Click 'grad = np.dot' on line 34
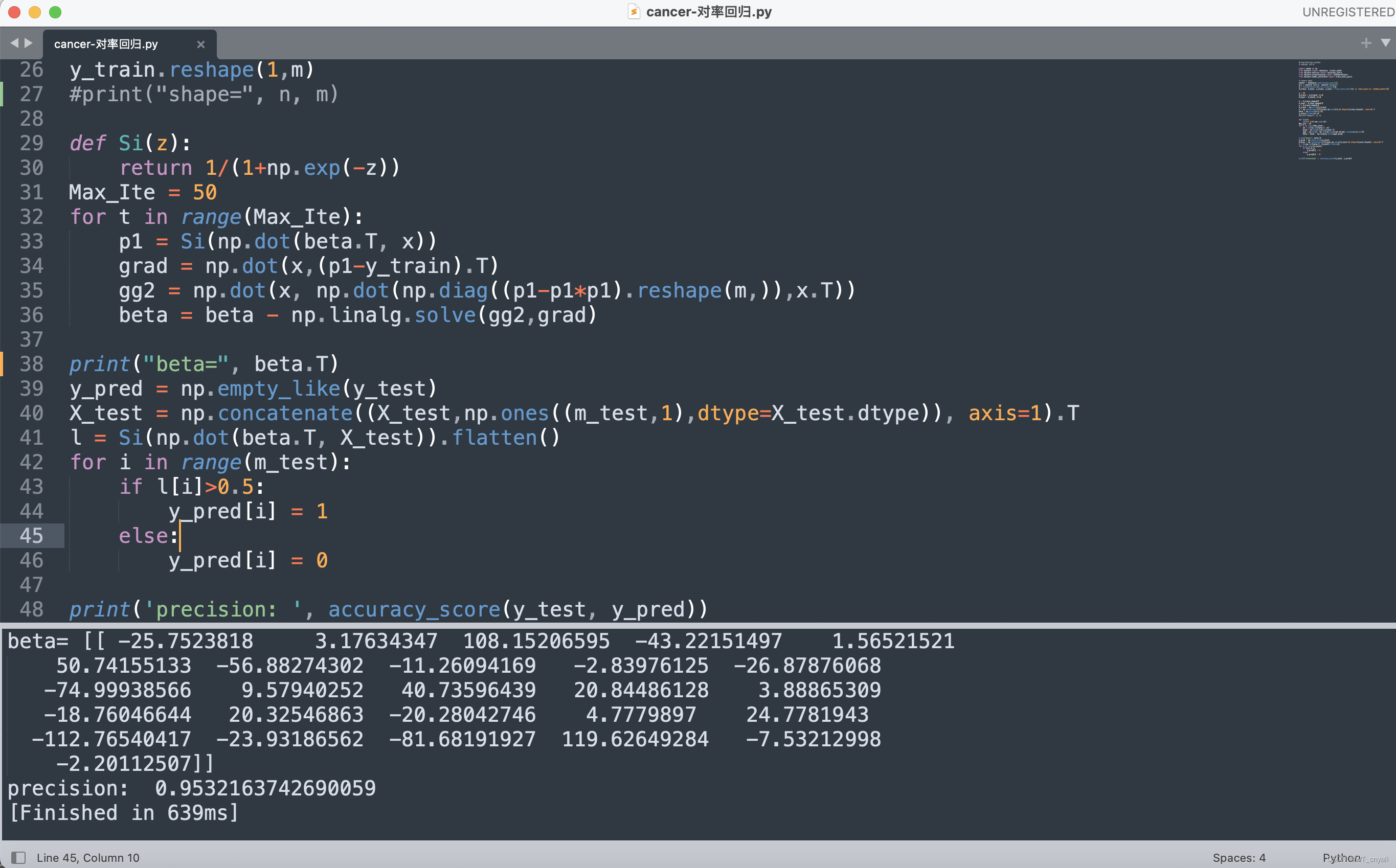The width and height of the screenshot is (1396, 868). coord(198,266)
